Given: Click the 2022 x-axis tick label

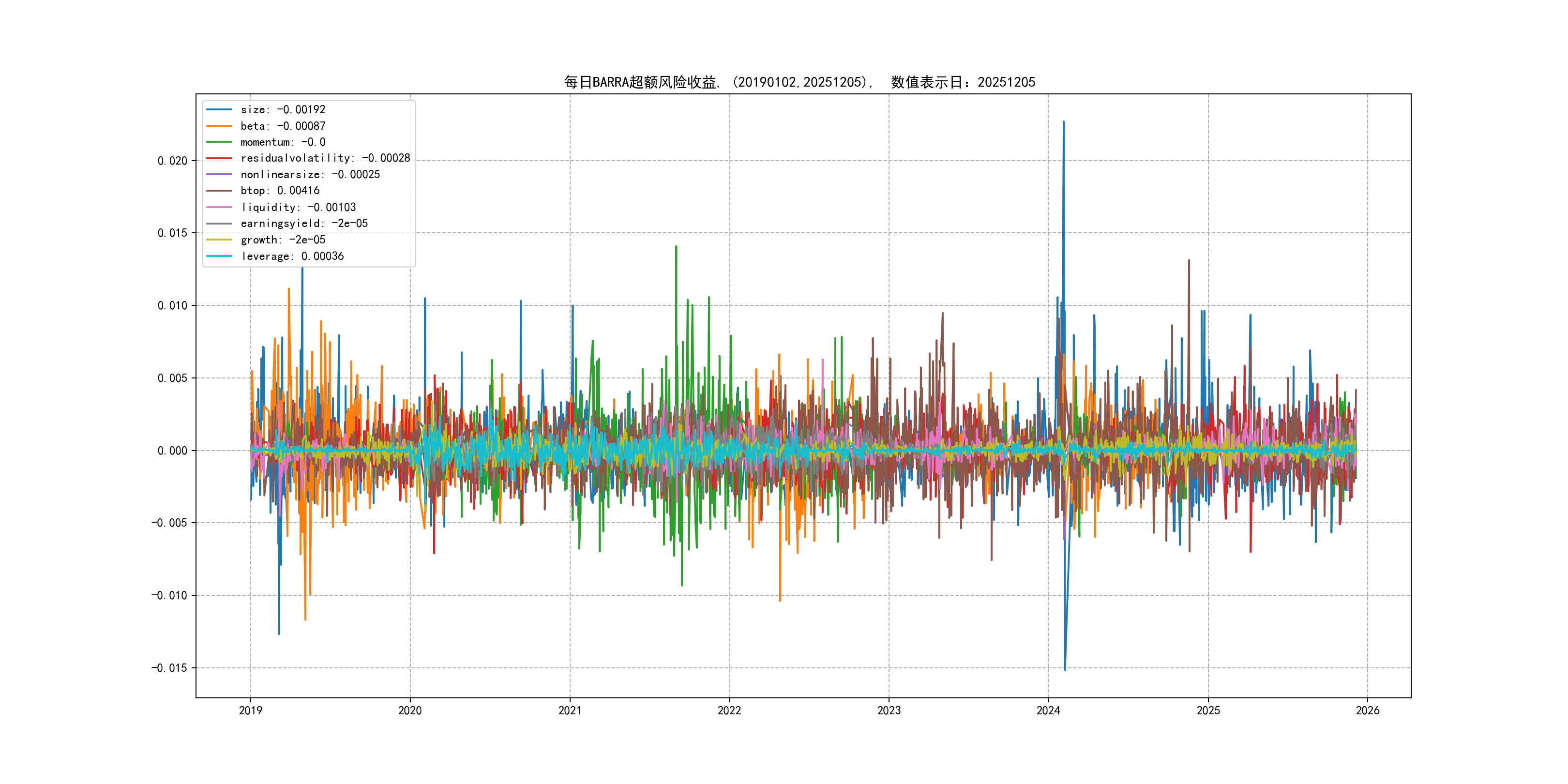Looking at the screenshot, I should pyautogui.click(x=729, y=710).
